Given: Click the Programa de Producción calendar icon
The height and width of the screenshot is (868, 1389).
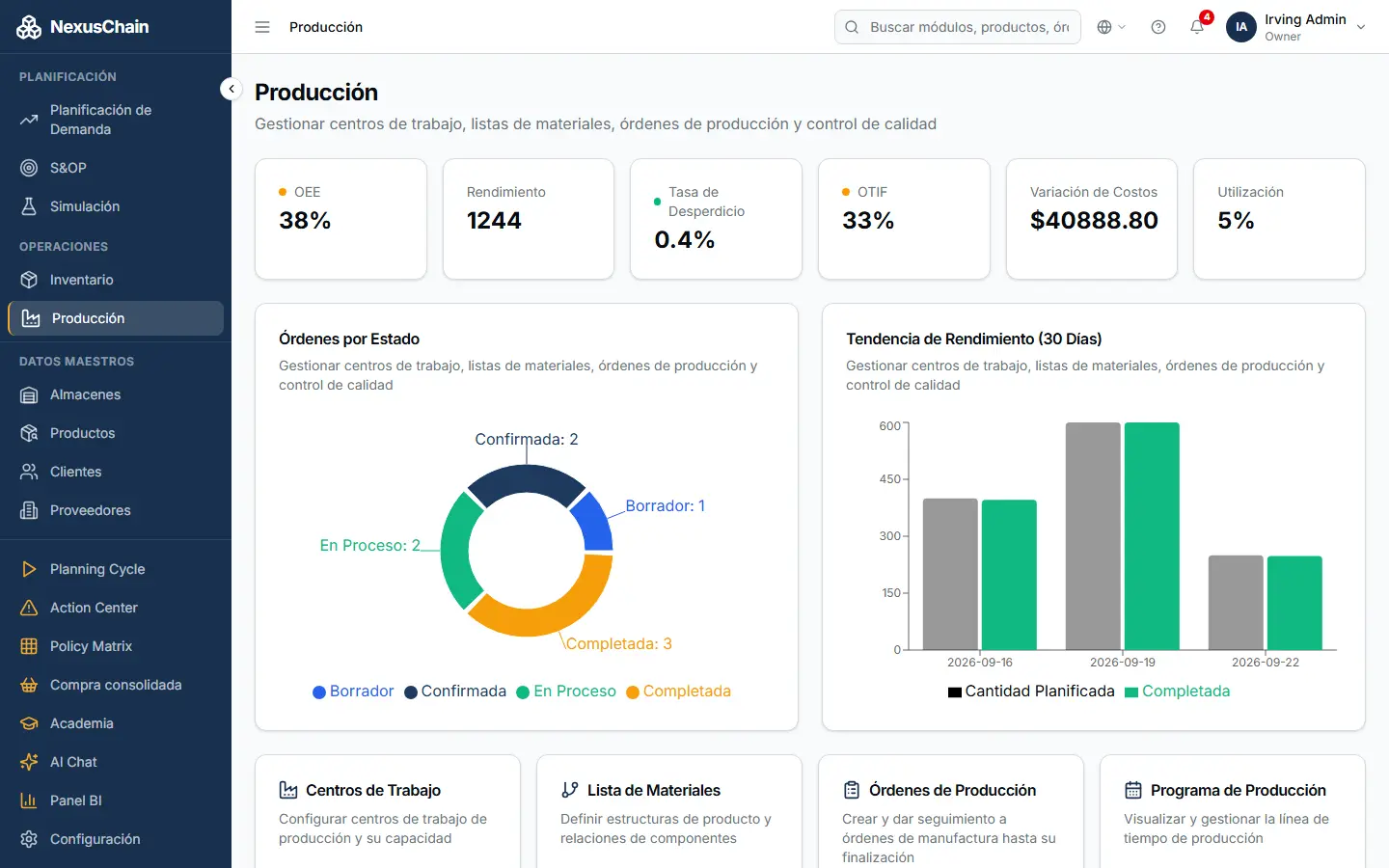Looking at the screenshot, I should [x=1133, y=790].
